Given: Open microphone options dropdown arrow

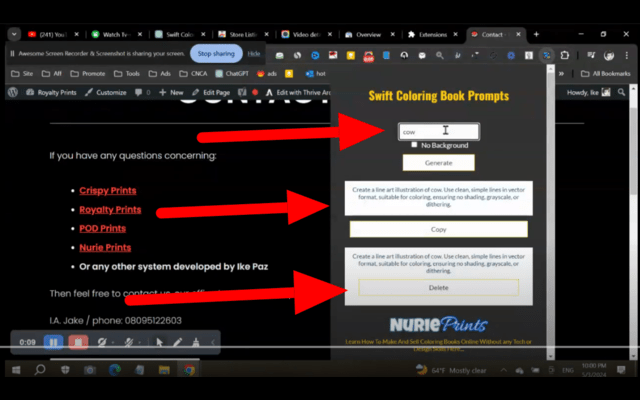Looking at the screenshot, I should [139, 342].
